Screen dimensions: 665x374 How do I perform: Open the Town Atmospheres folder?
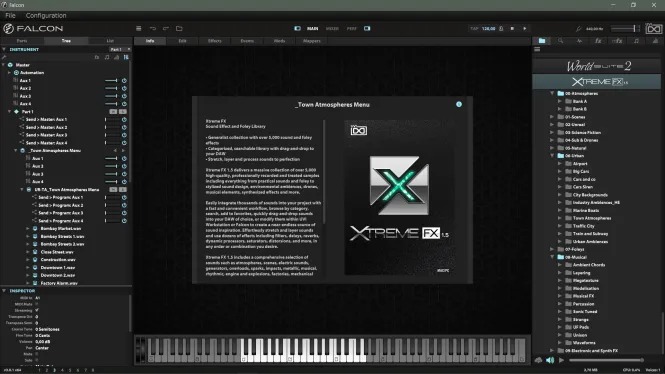click(x=592, y=218)
